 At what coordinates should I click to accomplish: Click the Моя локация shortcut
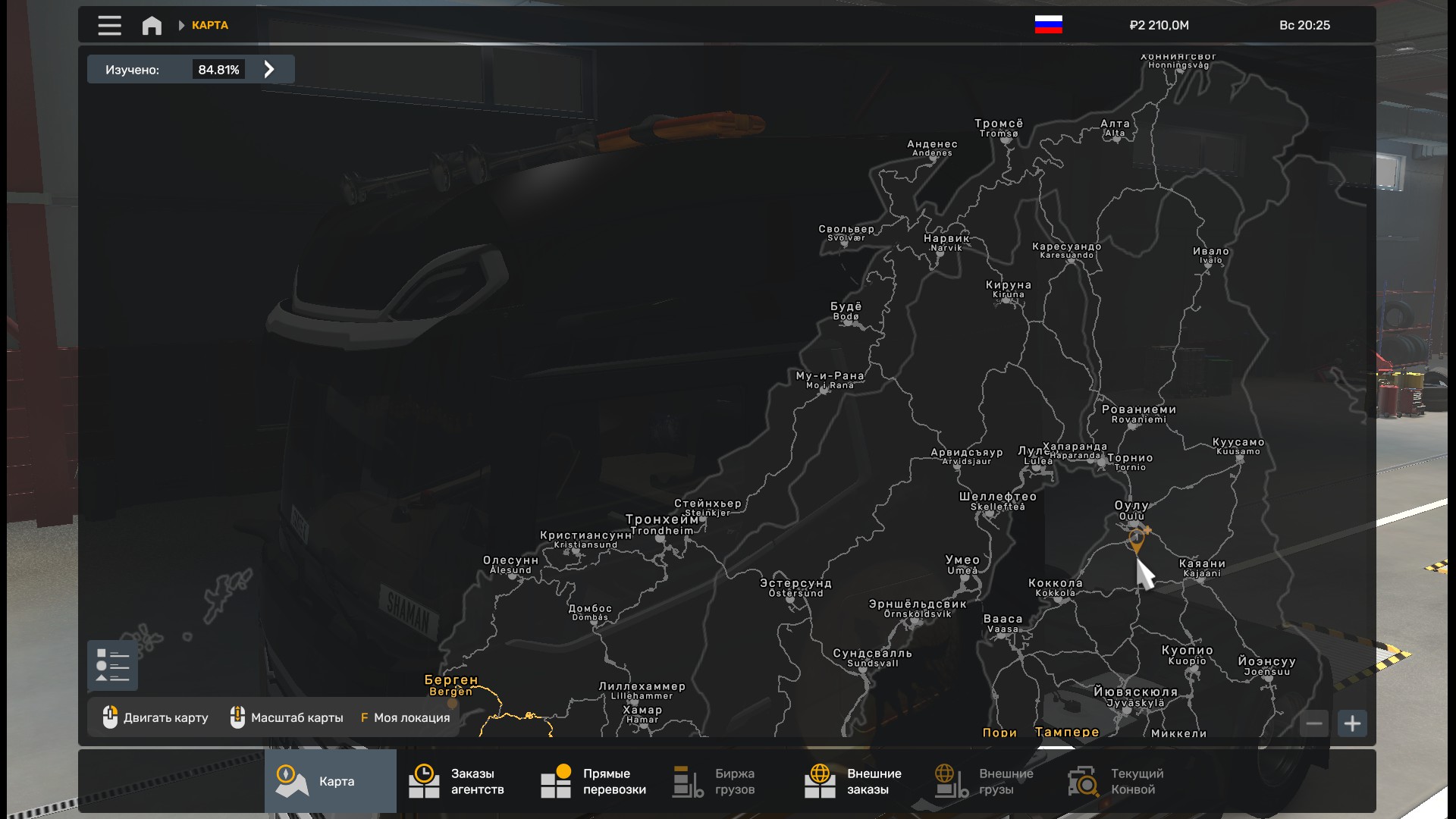(405, 717)
